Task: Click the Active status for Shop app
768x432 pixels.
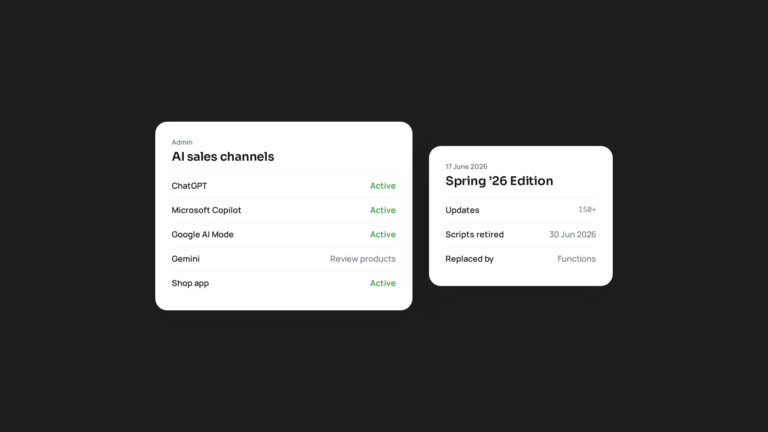Action: coord(383,283)
